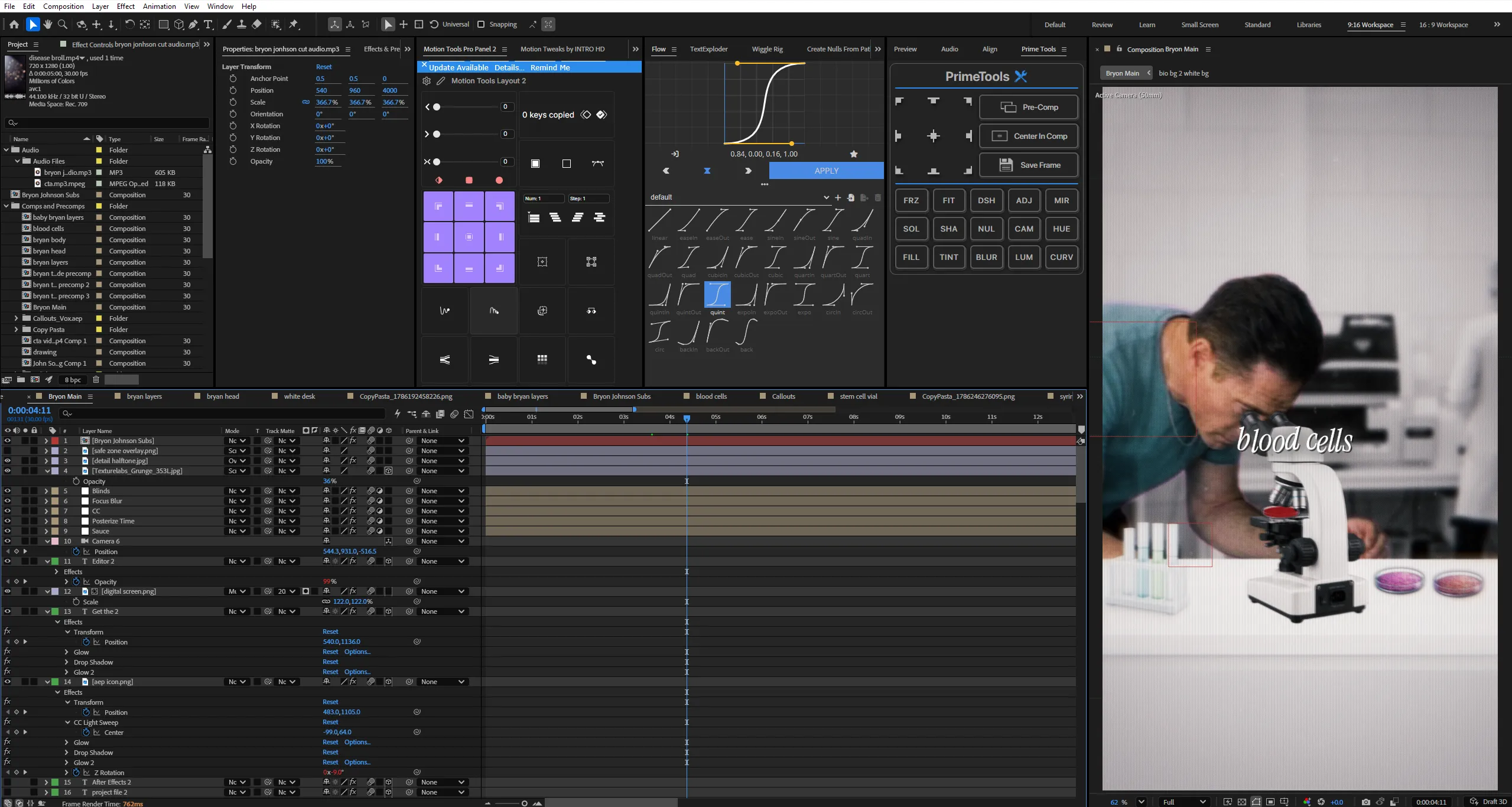The image size is (1512, 807).
Task: Collapse the Audio folder in Project
Action: pyautogui.click(x=6, y=150)
